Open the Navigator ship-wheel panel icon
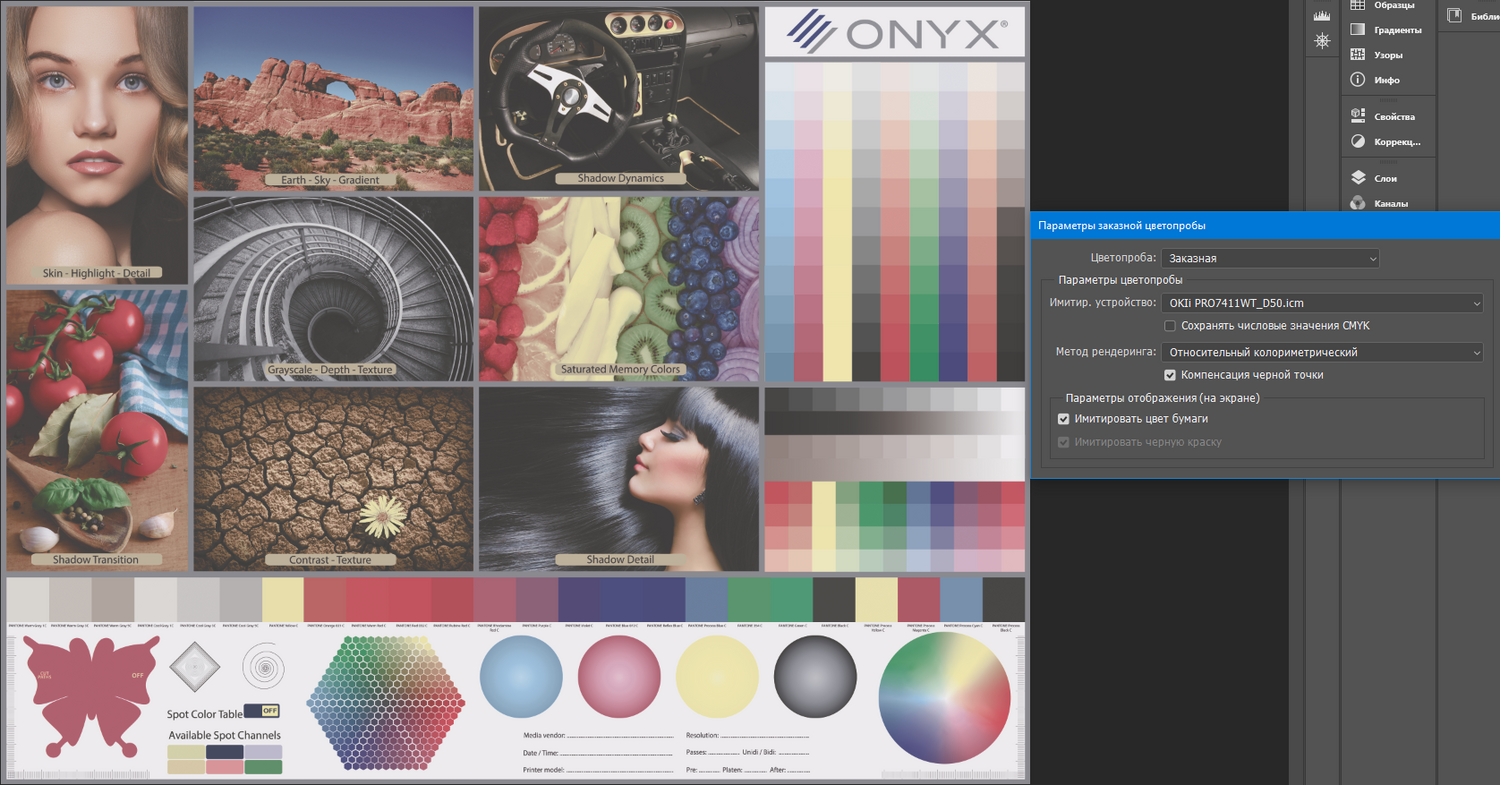 click(x=1322, y=40)
